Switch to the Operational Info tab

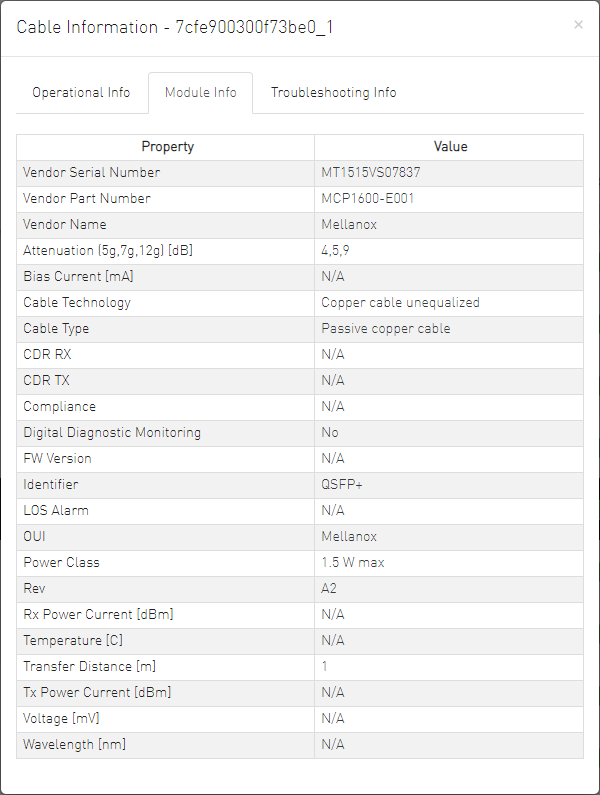coord(81,93)
